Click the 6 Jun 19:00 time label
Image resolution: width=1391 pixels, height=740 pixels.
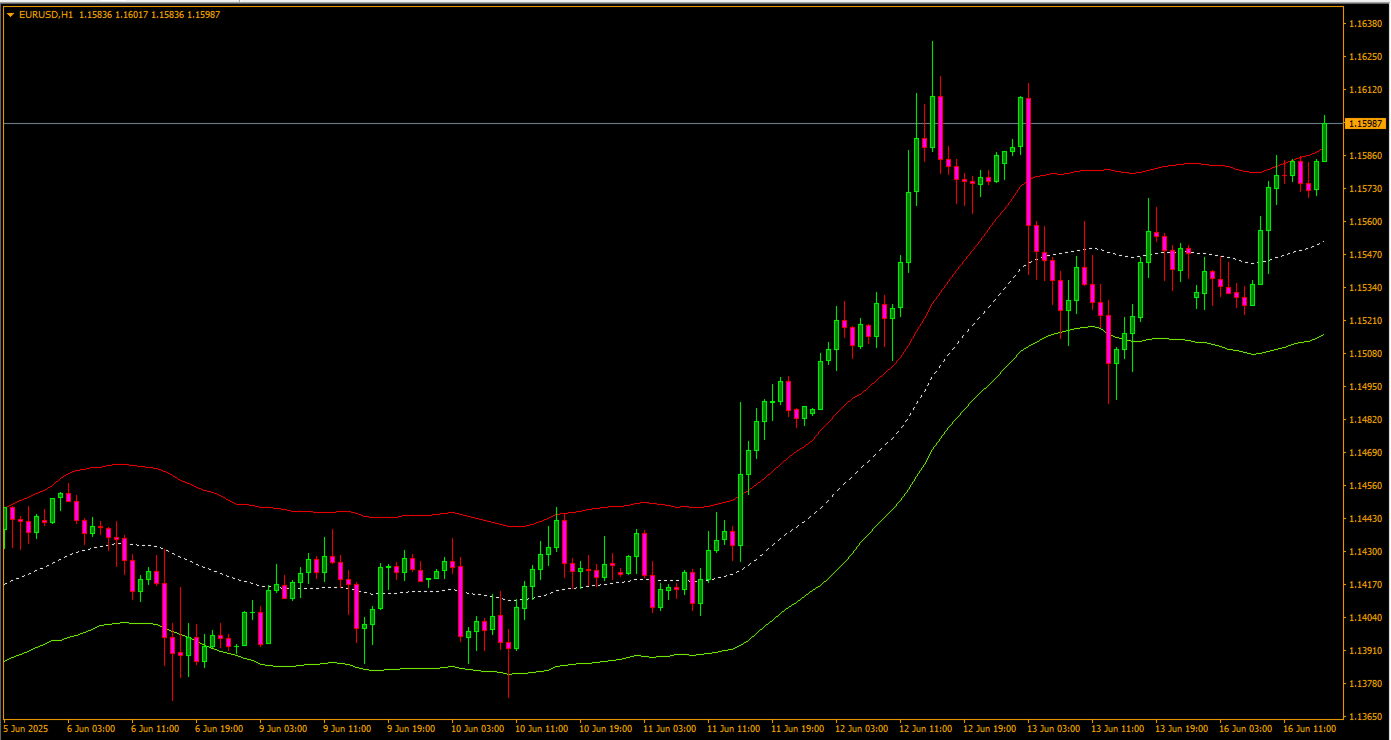pyautogui.click(x=219, y=729)
